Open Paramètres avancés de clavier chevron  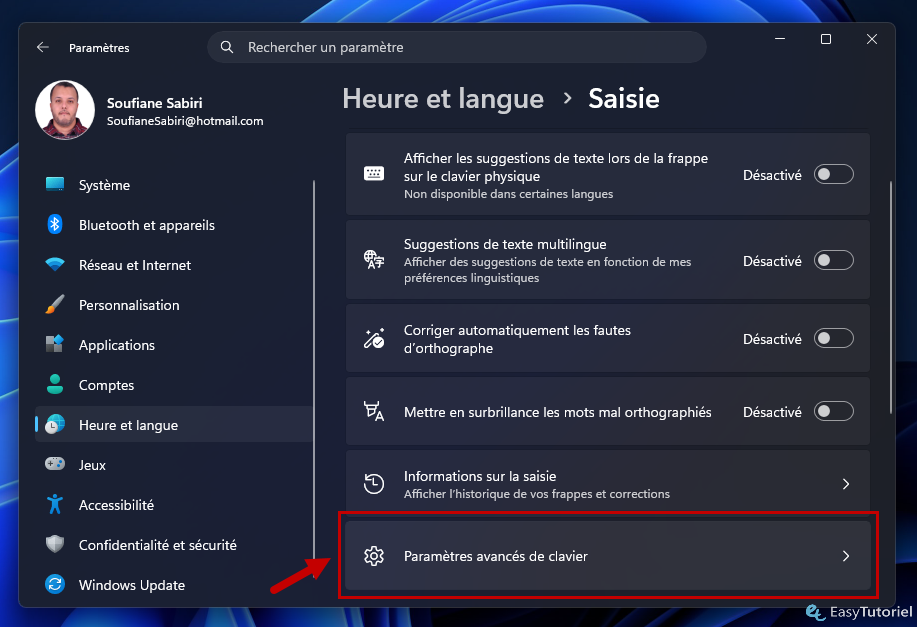pyautogui.click(x=846, y=556)
